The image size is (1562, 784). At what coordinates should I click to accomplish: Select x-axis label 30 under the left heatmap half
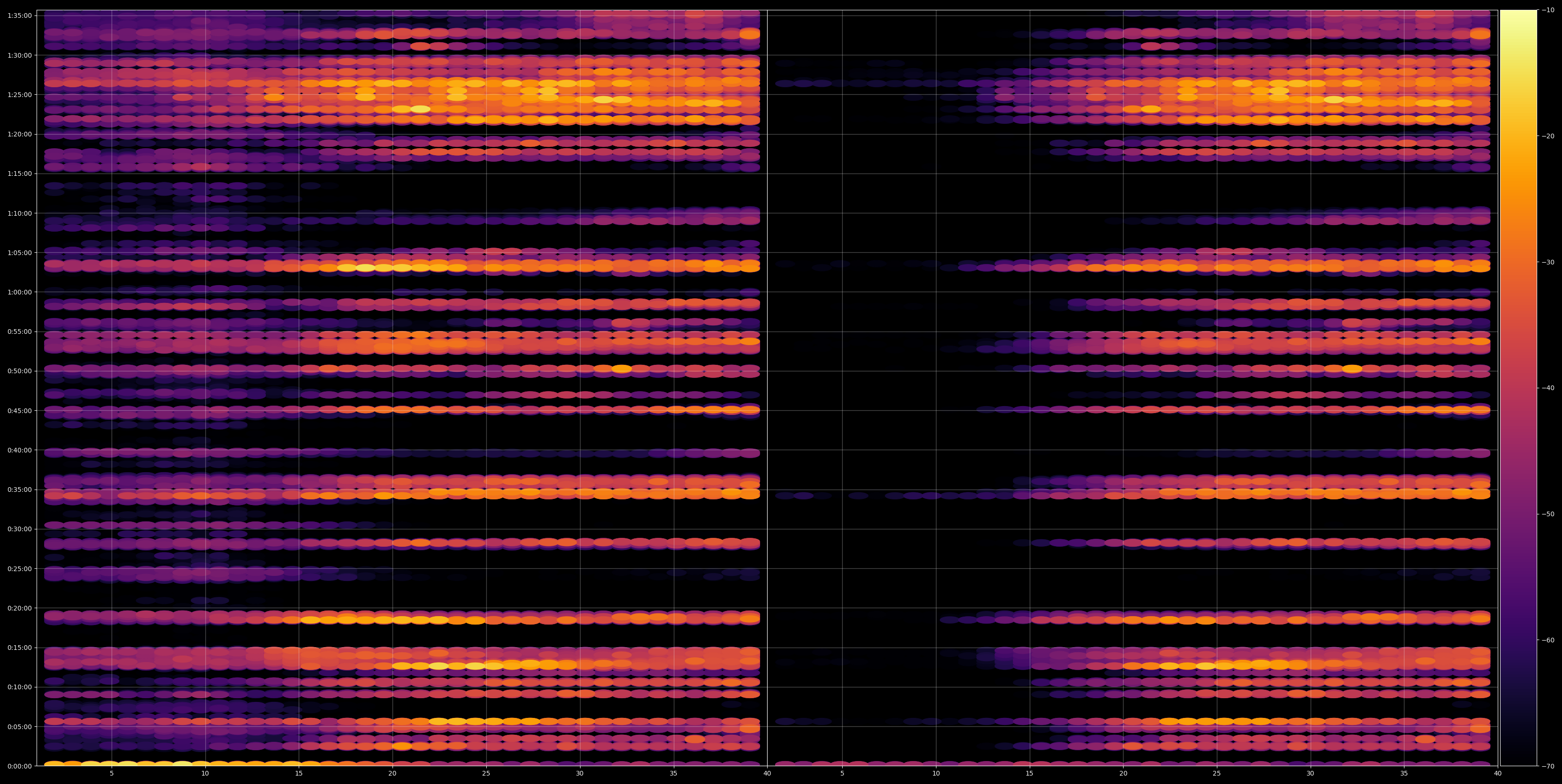[580, 774]
